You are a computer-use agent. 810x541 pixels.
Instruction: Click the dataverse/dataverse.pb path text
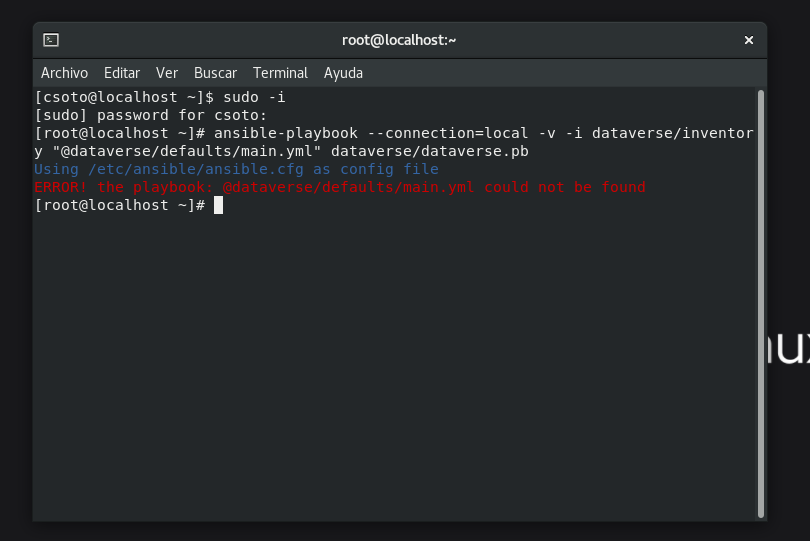click(x=430, y=151)
